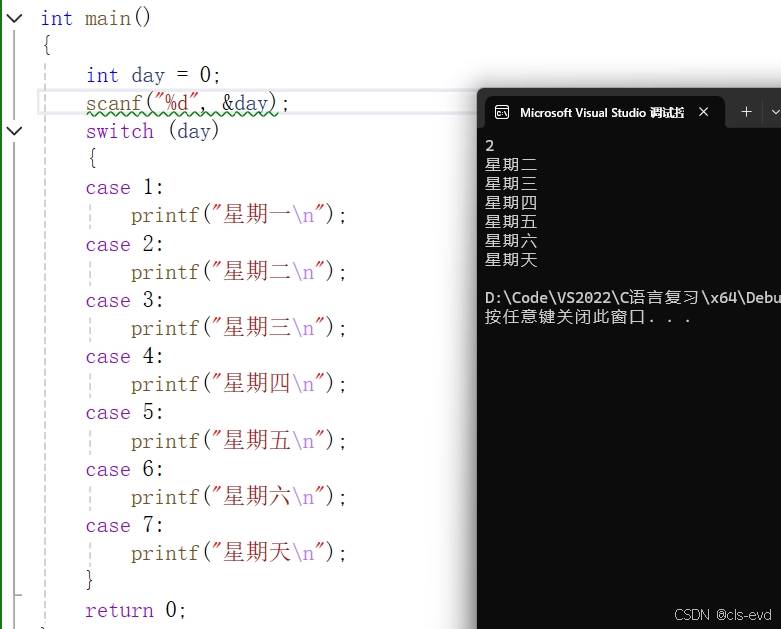The height and width of the screenshot is (629, 781).
Task: Click the printf 星期一 statement
Action: pos(238,215)
